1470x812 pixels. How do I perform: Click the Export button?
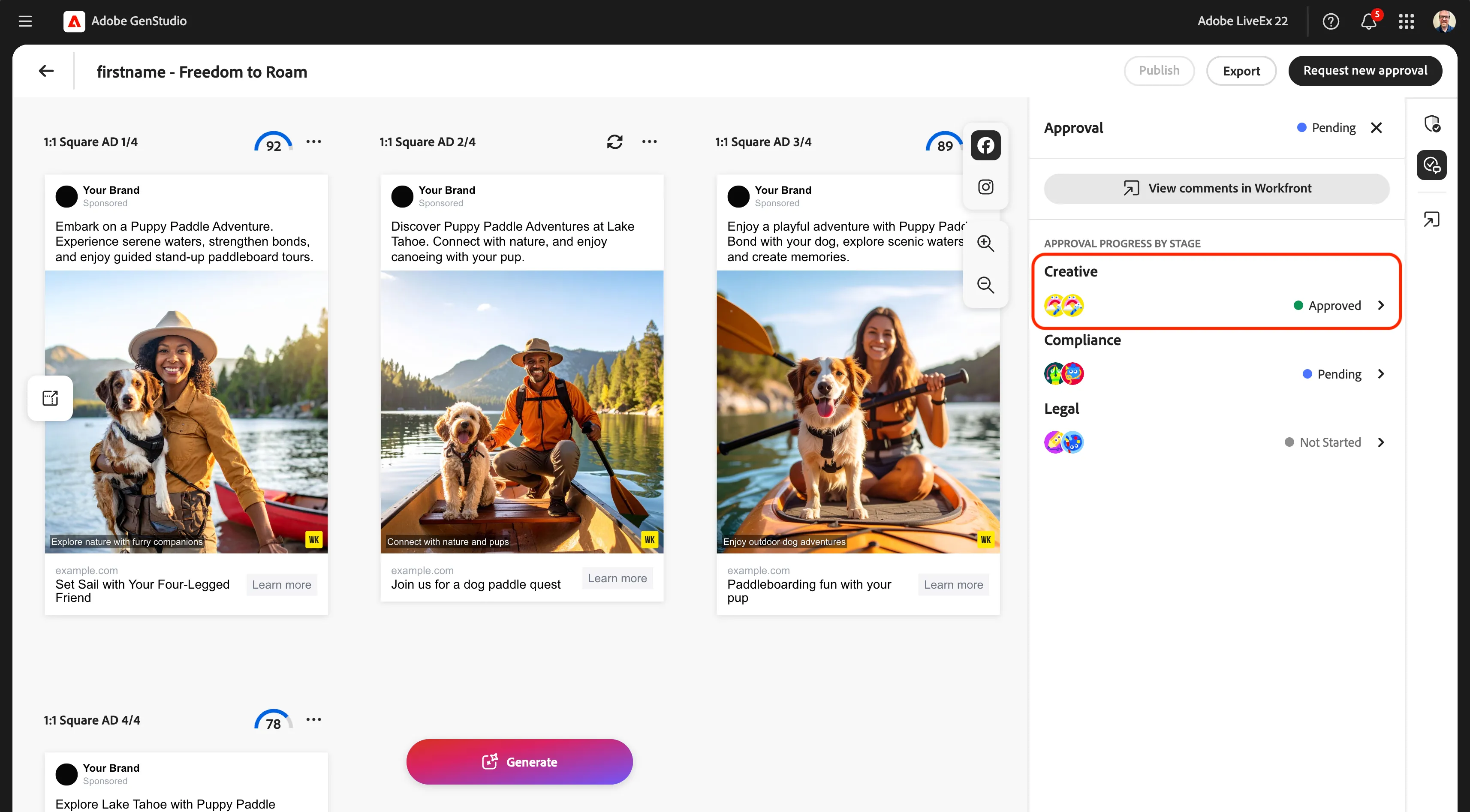(1241, 71)
